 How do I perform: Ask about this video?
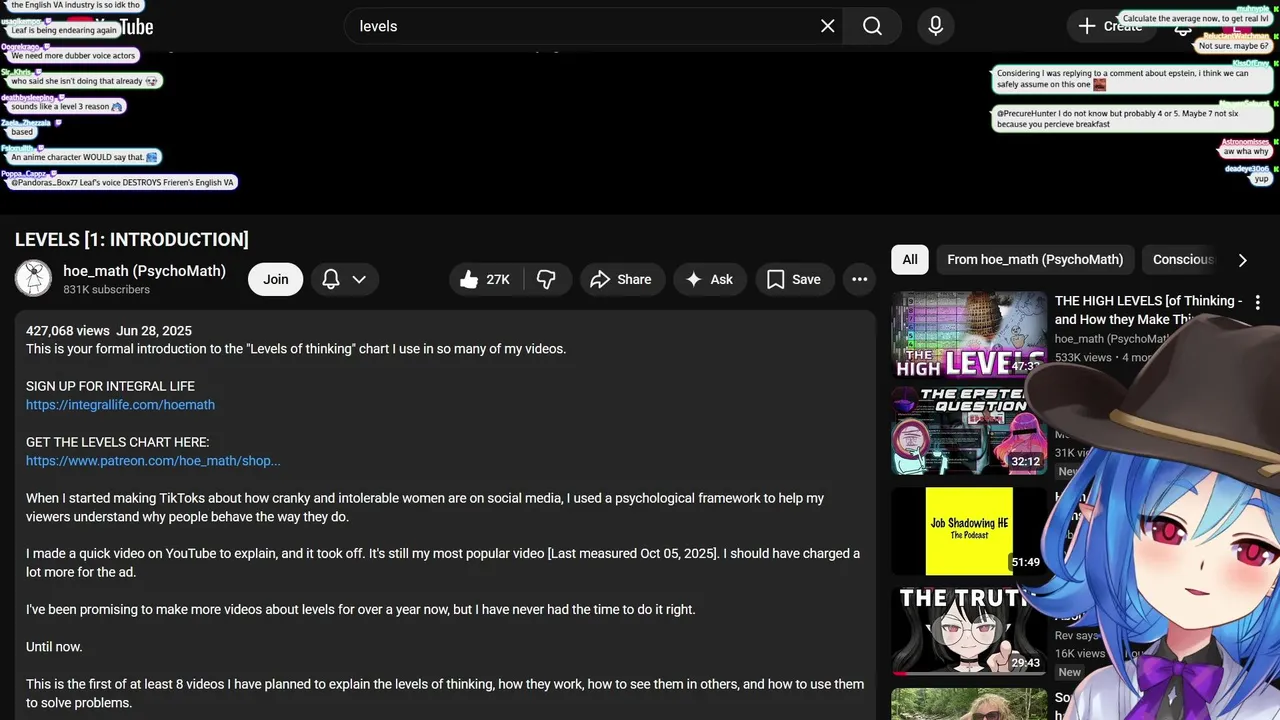point(710,280)
